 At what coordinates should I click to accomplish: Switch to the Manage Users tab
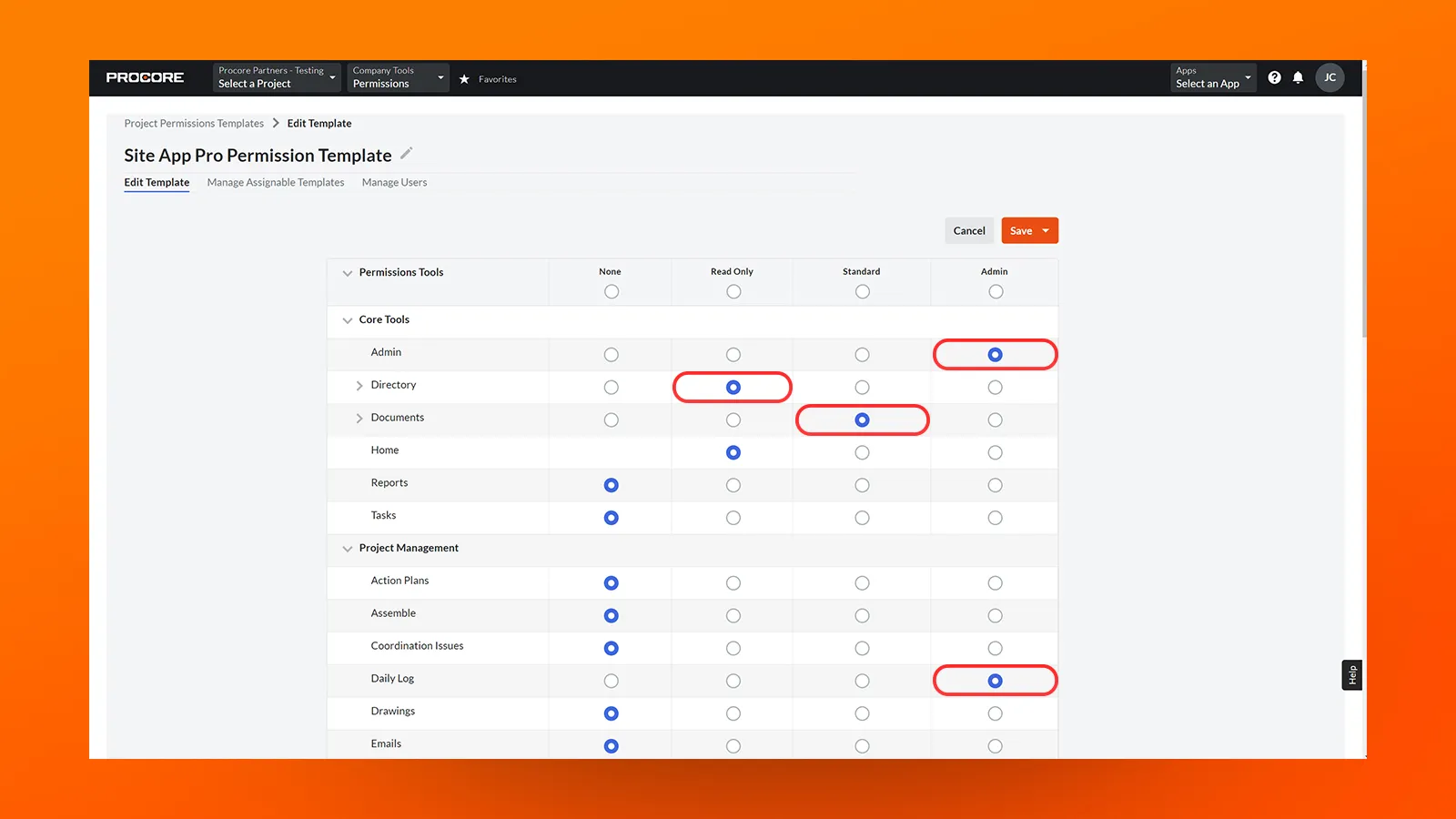(394, 182)
